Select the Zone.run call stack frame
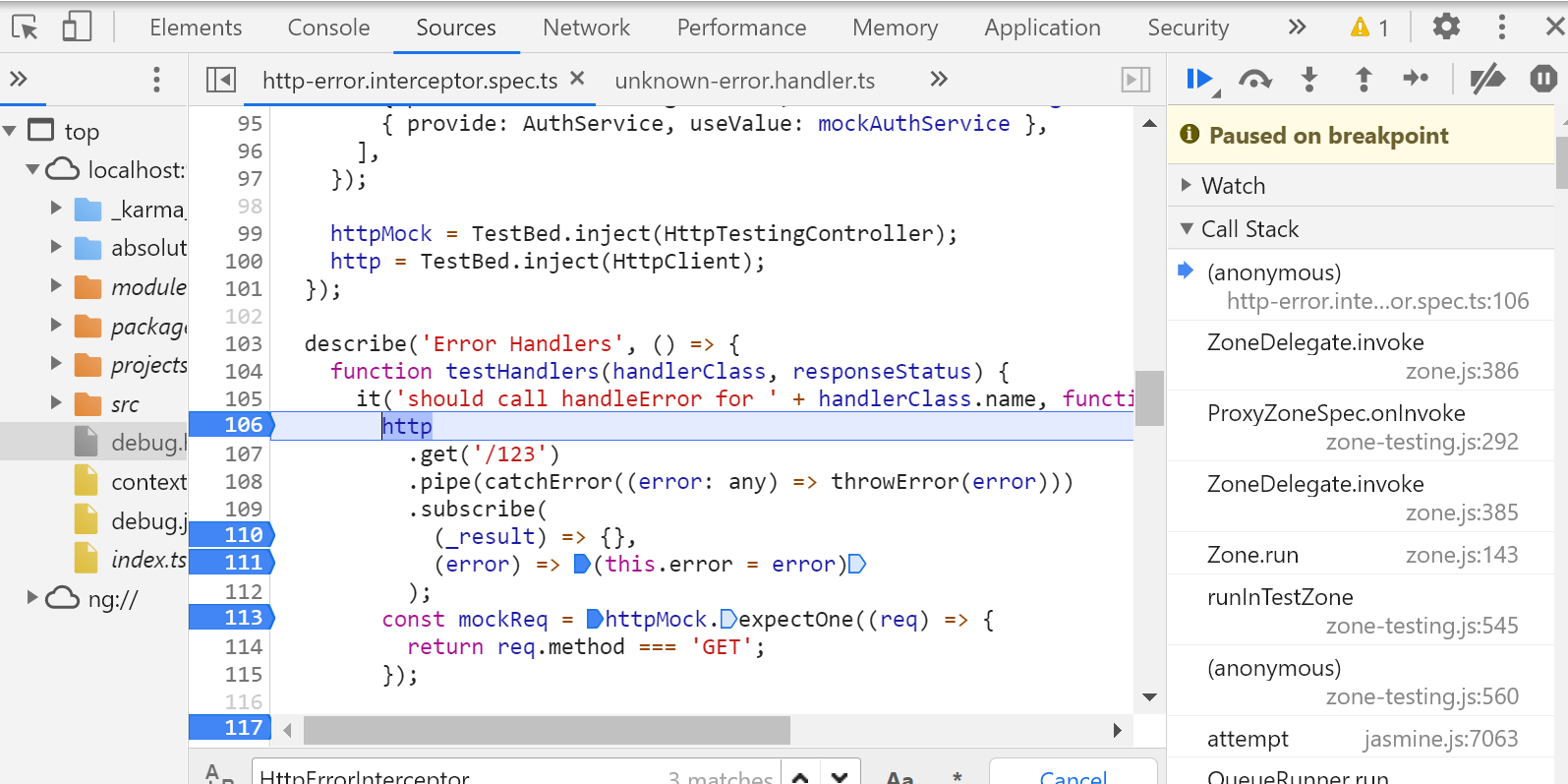This screenshot has width=1568, height=784. (x=1362, y=555)
